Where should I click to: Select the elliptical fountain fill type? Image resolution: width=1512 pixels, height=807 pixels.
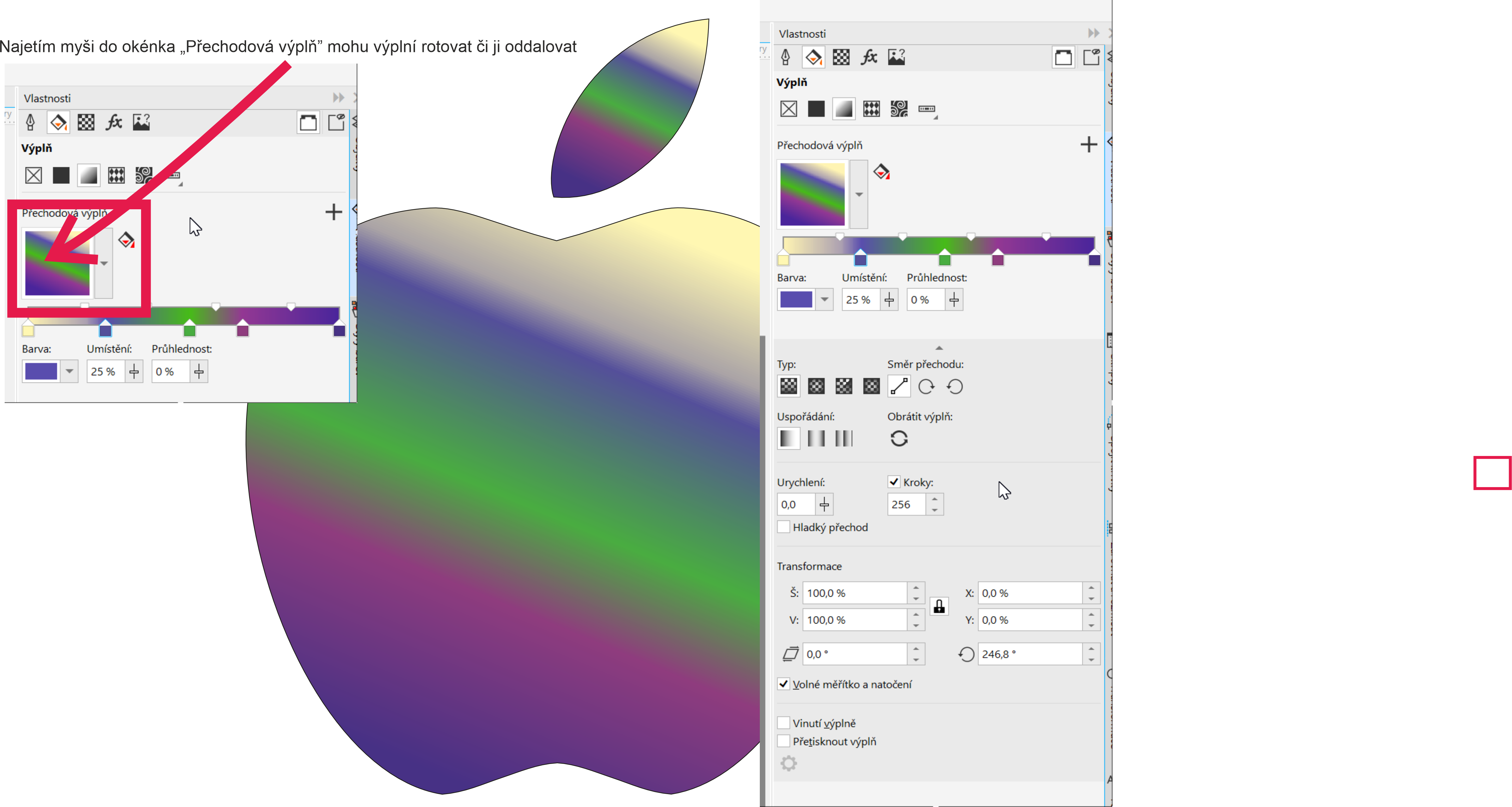(816, 386)
